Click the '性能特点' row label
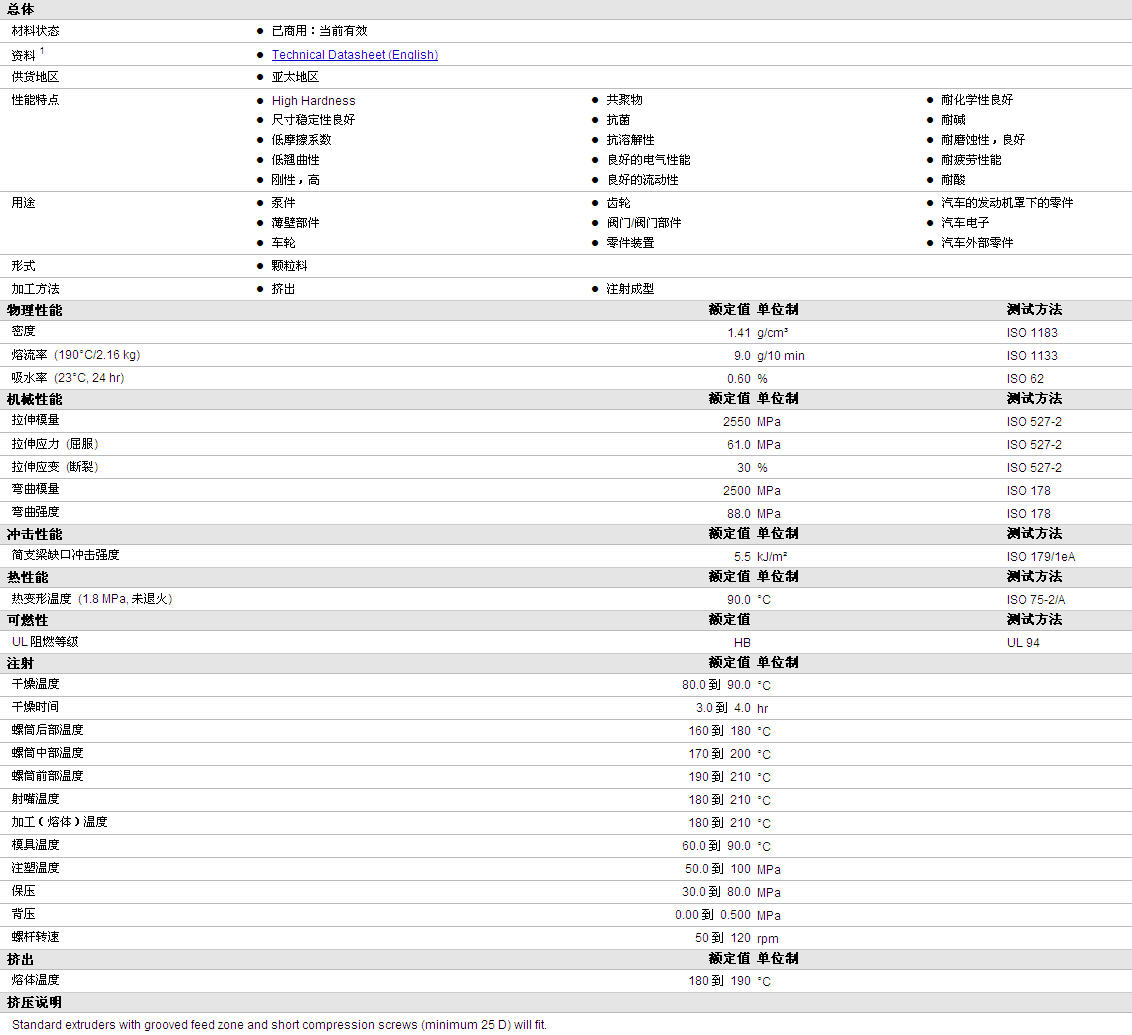 [35, 100]
